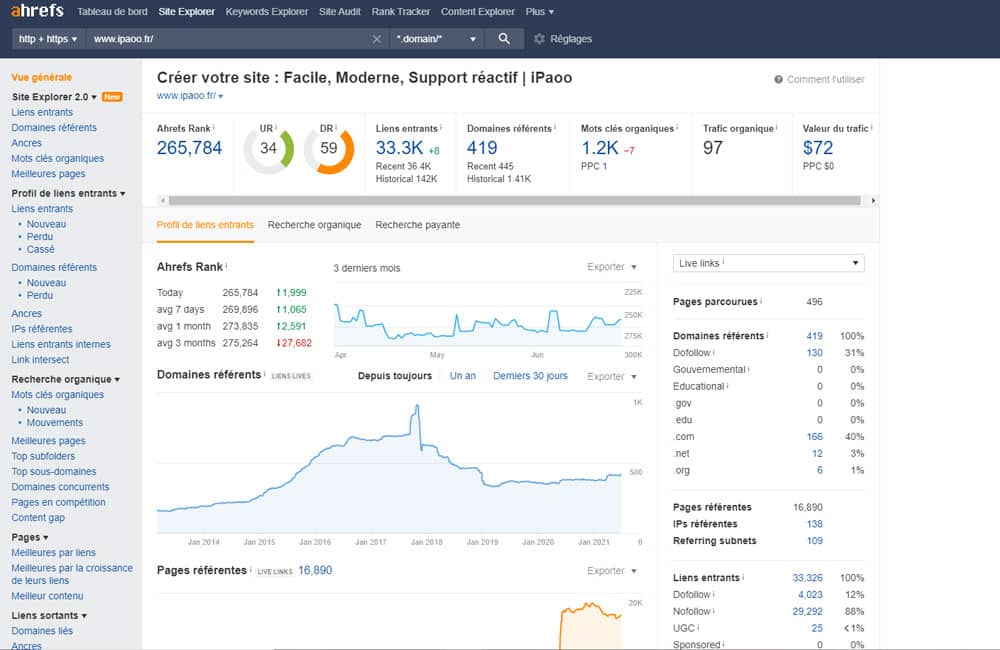Screen dimensions: 1000x650
Task: Switch chart range to "Un an"
Action: click(463, 373)
